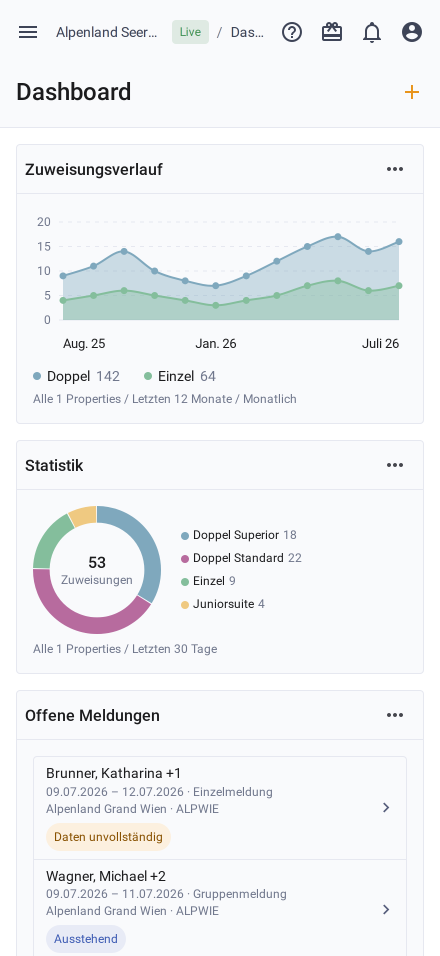The image size is (440, 956).
Task: Open the help question mark icon
Action: 292,32
